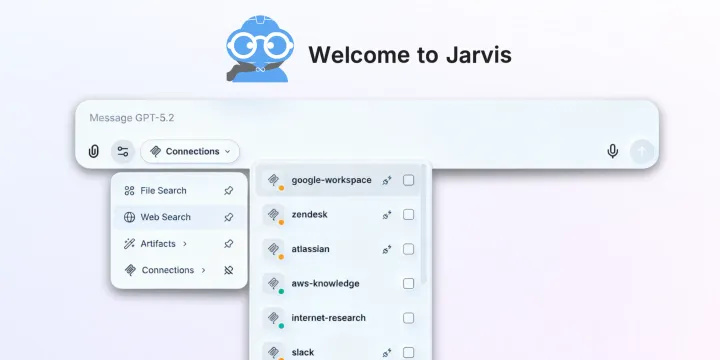The height and width of the screenshot is (360, 720).
Task: Click the google-workspace connect plug icon
Action: (x=387, y=180)
